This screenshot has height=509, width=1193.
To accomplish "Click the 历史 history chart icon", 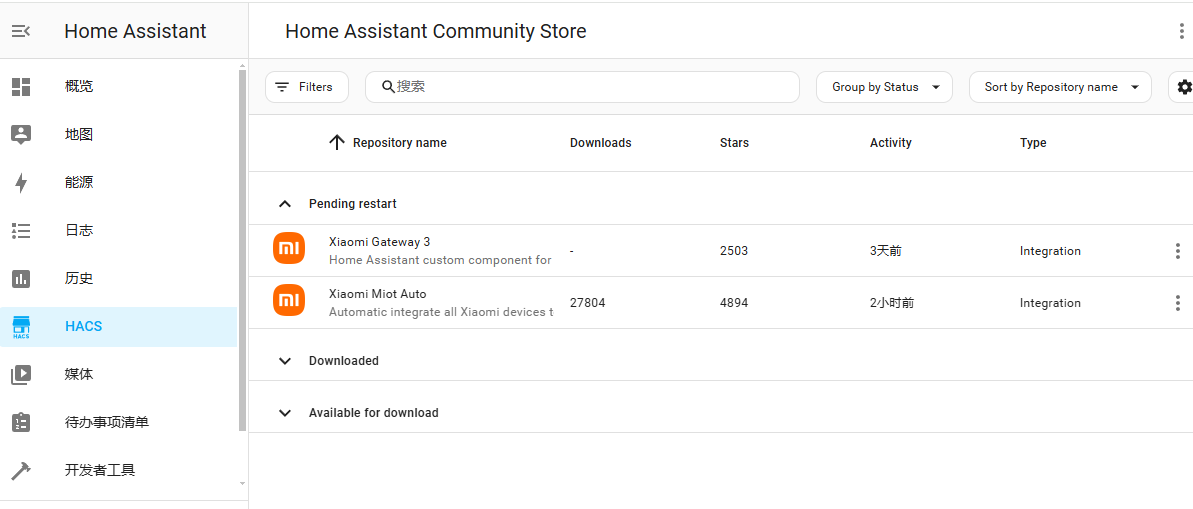I will click(x=21, y=278).
